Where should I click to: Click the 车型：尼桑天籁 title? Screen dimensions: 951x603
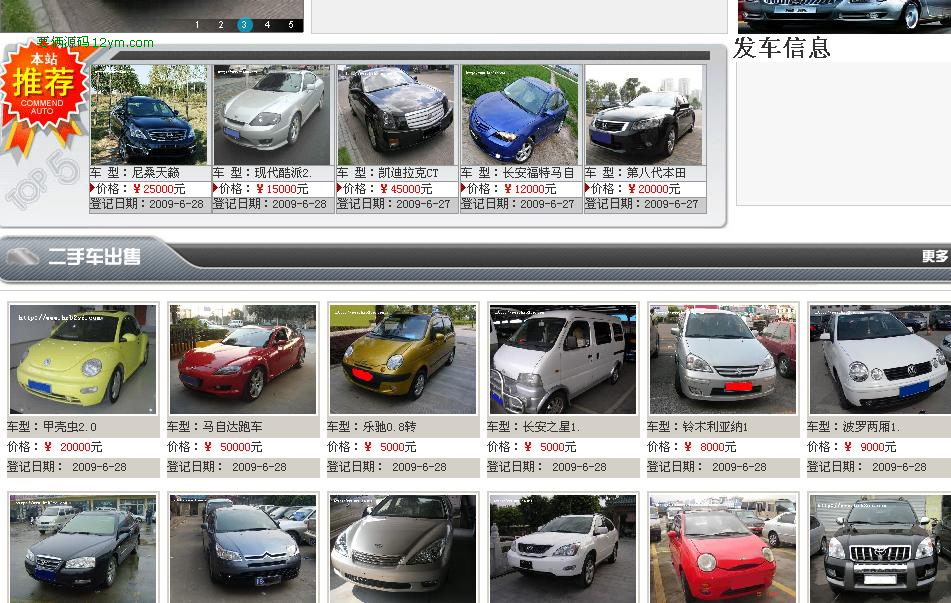(135, 173)
